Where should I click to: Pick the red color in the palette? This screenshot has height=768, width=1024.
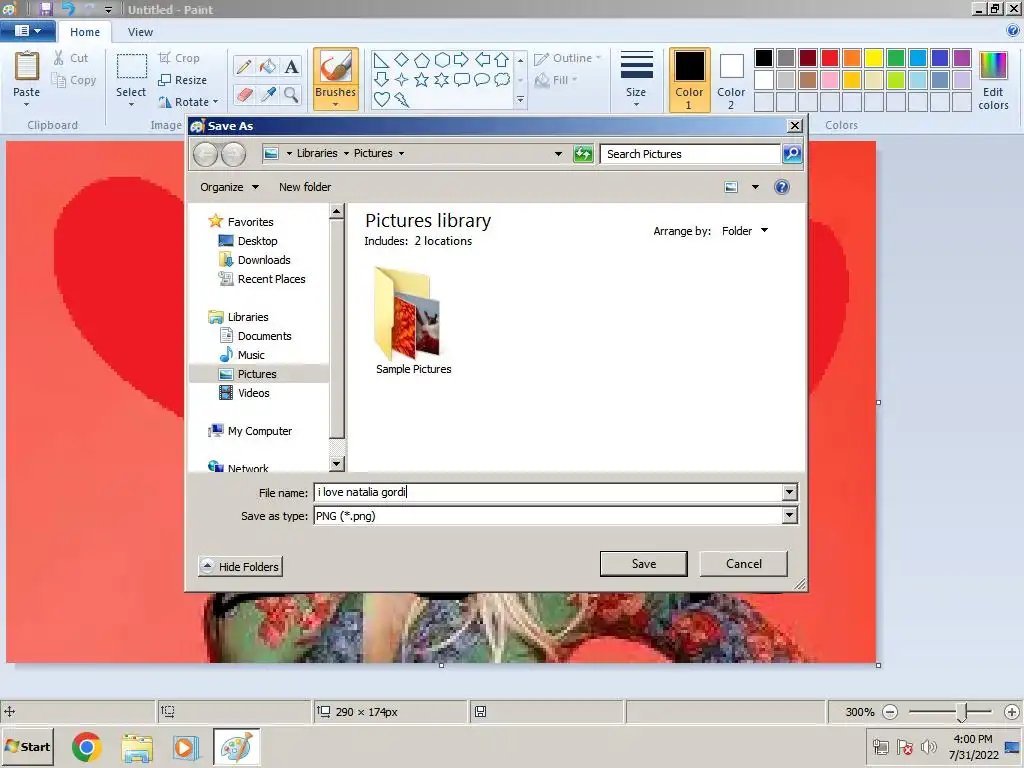pos(830,58)
